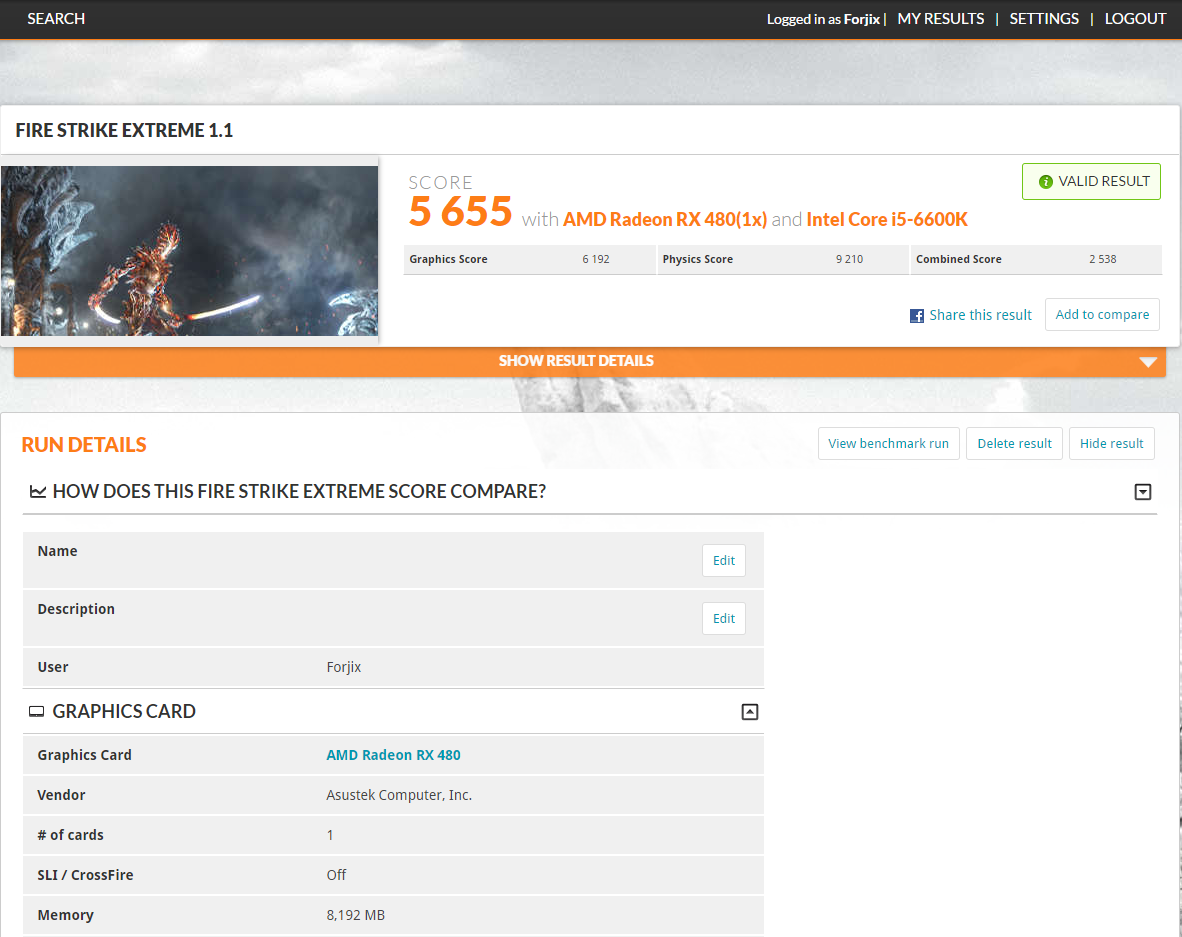Click Hide result button

[1111, 443]
